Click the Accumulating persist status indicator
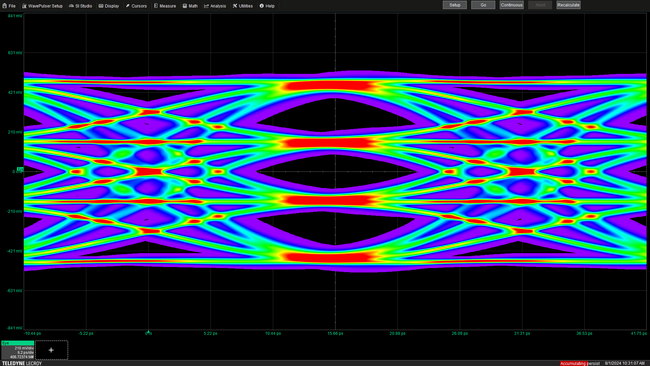The width and height of the screenshot is (650, 366). click(x=580, y=363)
